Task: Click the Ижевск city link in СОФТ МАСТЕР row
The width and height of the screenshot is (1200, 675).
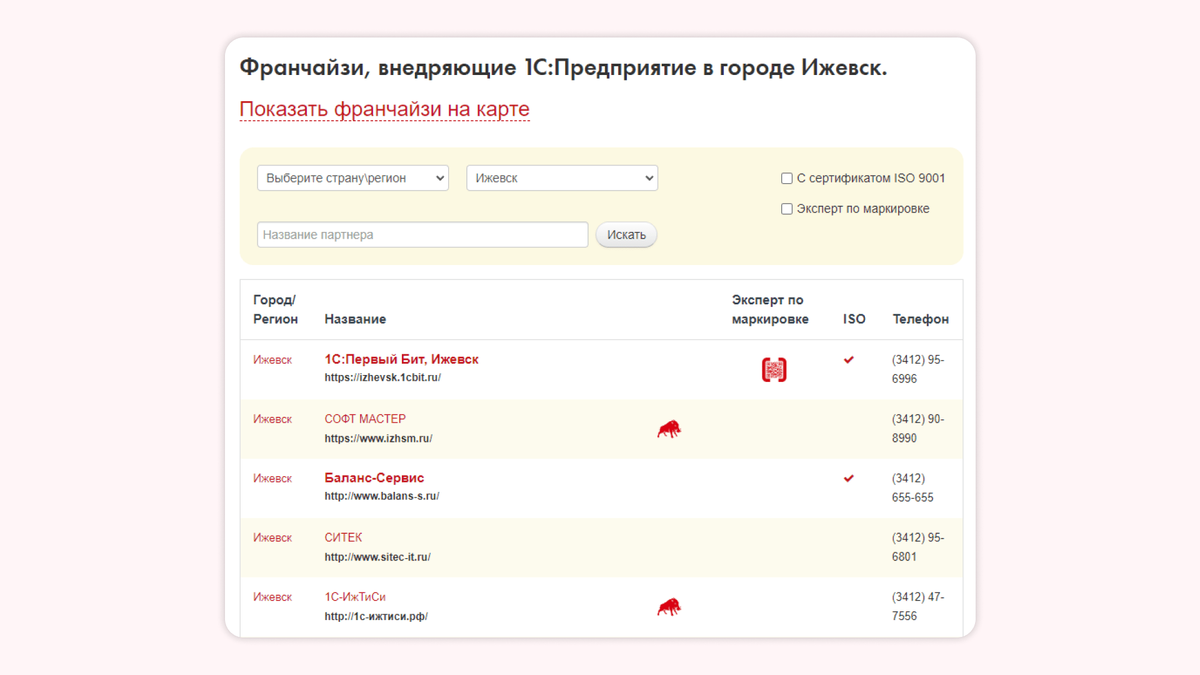Action: coord(272,419)
